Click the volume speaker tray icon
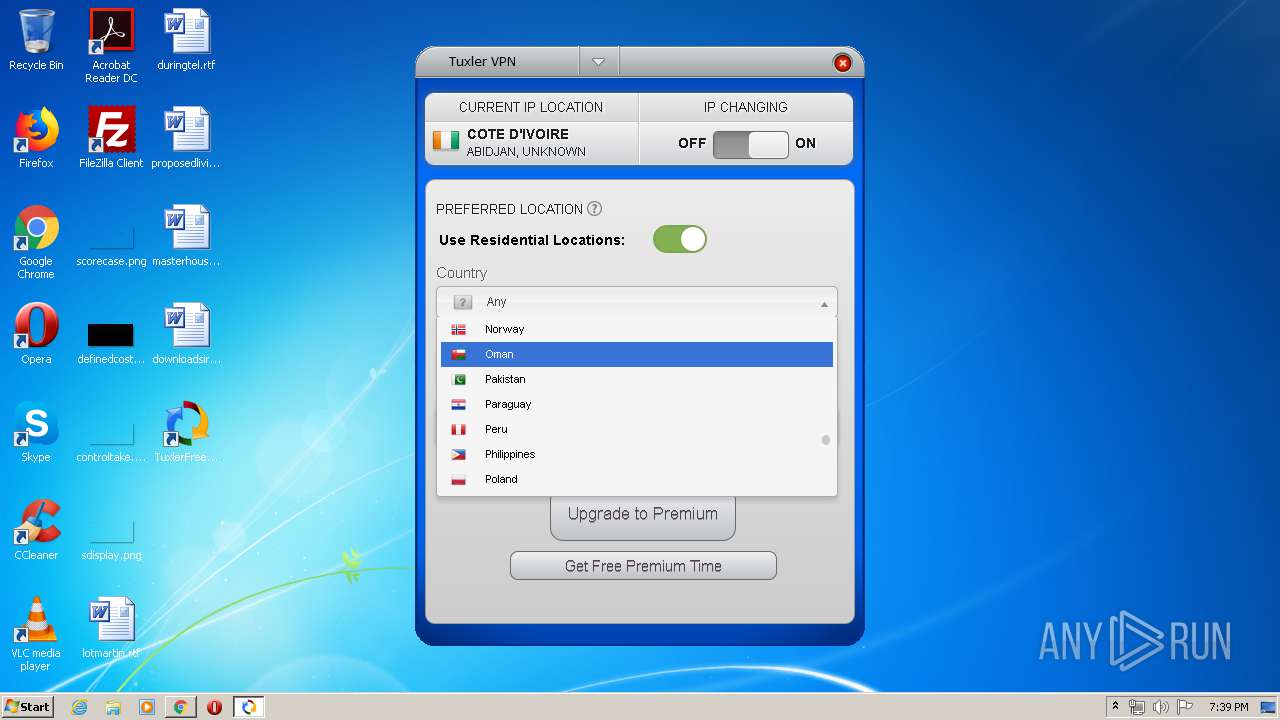 (1160, 707)
